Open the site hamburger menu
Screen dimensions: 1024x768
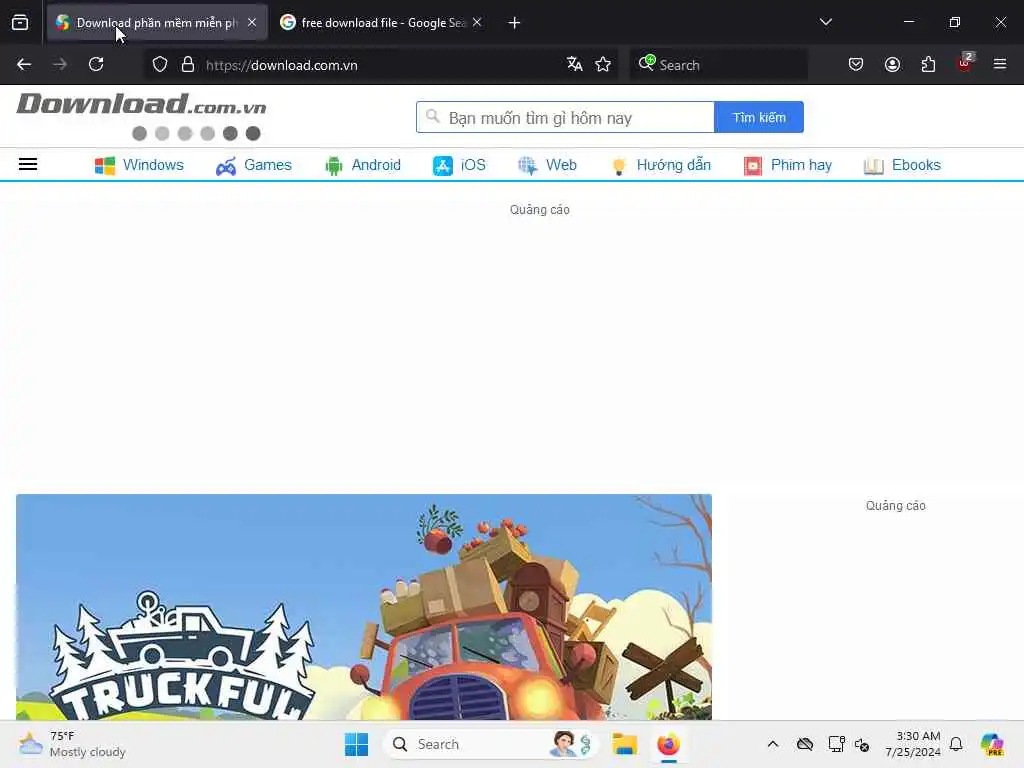[x=28, y=164]
